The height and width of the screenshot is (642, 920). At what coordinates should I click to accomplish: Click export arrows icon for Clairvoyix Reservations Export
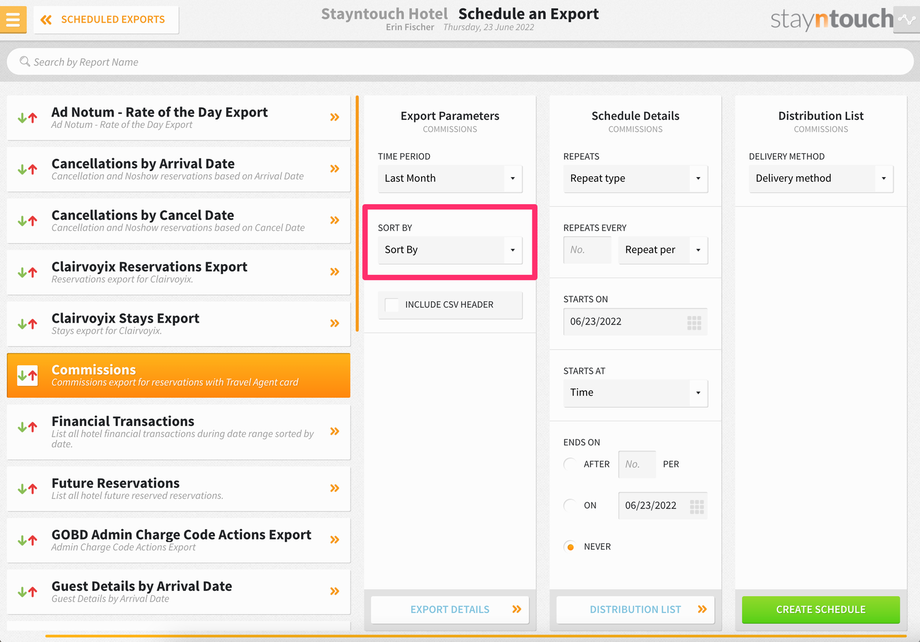[27, 272]
